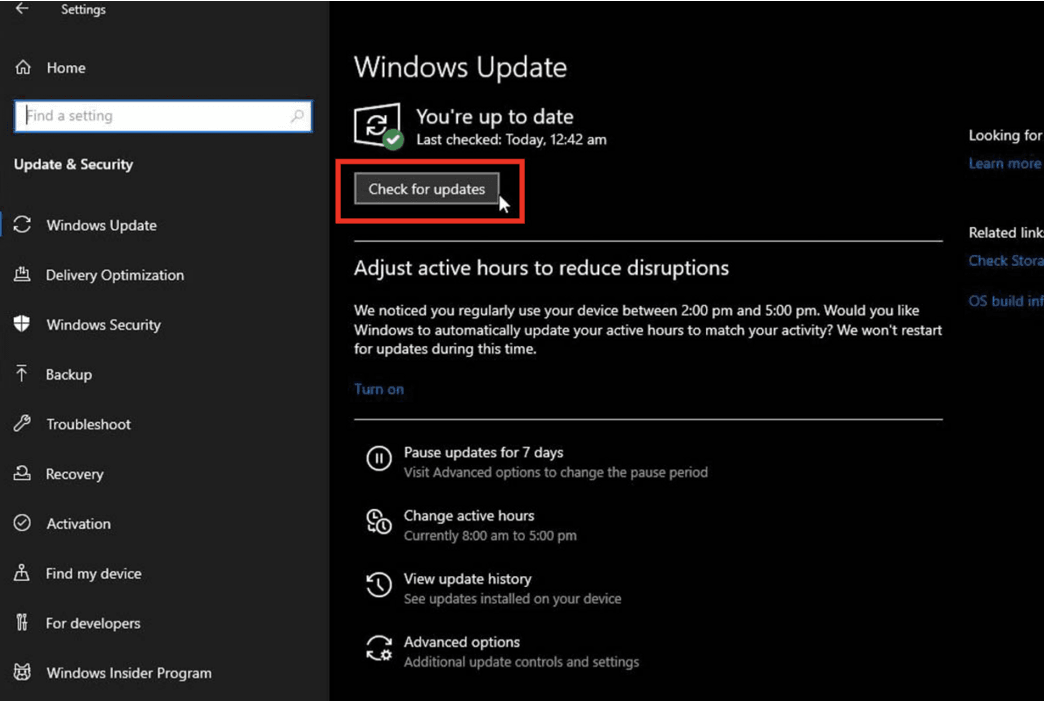The height and width of the screenshot is (701, 1044).
Task: Click the history icon for View update history
Action: point(379,585)
